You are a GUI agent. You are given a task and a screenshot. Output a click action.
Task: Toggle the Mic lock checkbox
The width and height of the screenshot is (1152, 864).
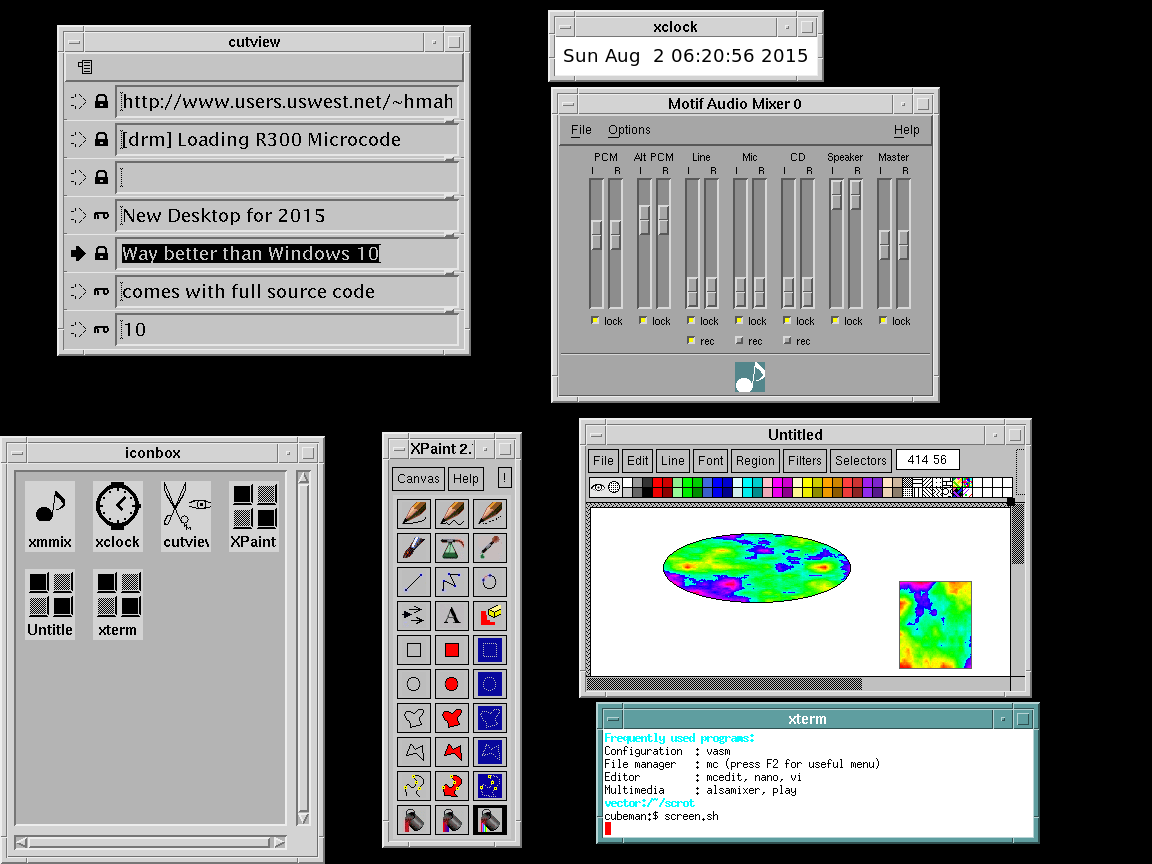point(739,320)
